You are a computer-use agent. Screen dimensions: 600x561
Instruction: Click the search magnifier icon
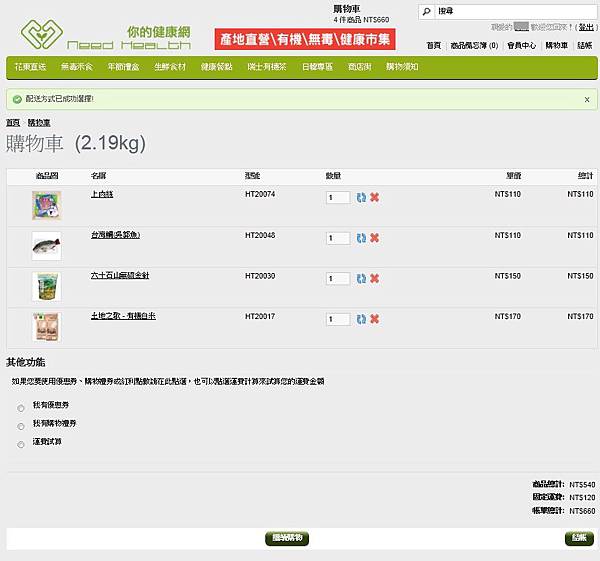[x=426, y=11]
